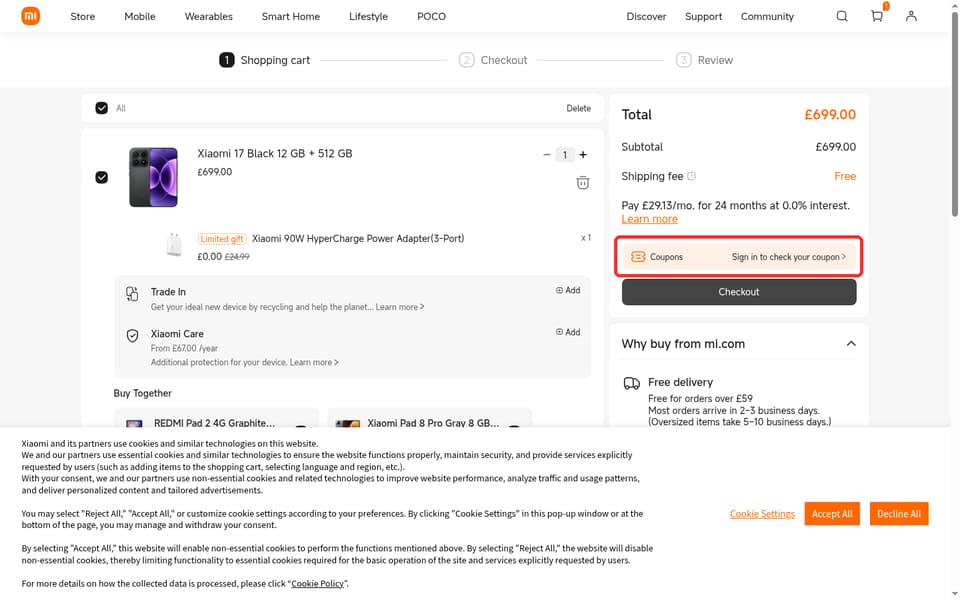Viewport: 960px width, 600px height.
Task: Delete Xiaomi 17 with trash icon
Action: click(x=583, y=182)
